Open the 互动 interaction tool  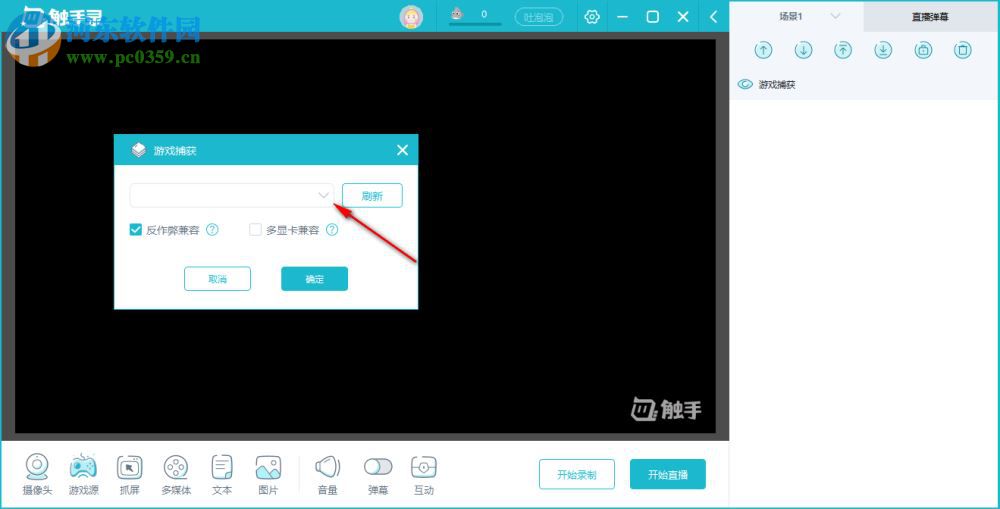tap(424, 474)
